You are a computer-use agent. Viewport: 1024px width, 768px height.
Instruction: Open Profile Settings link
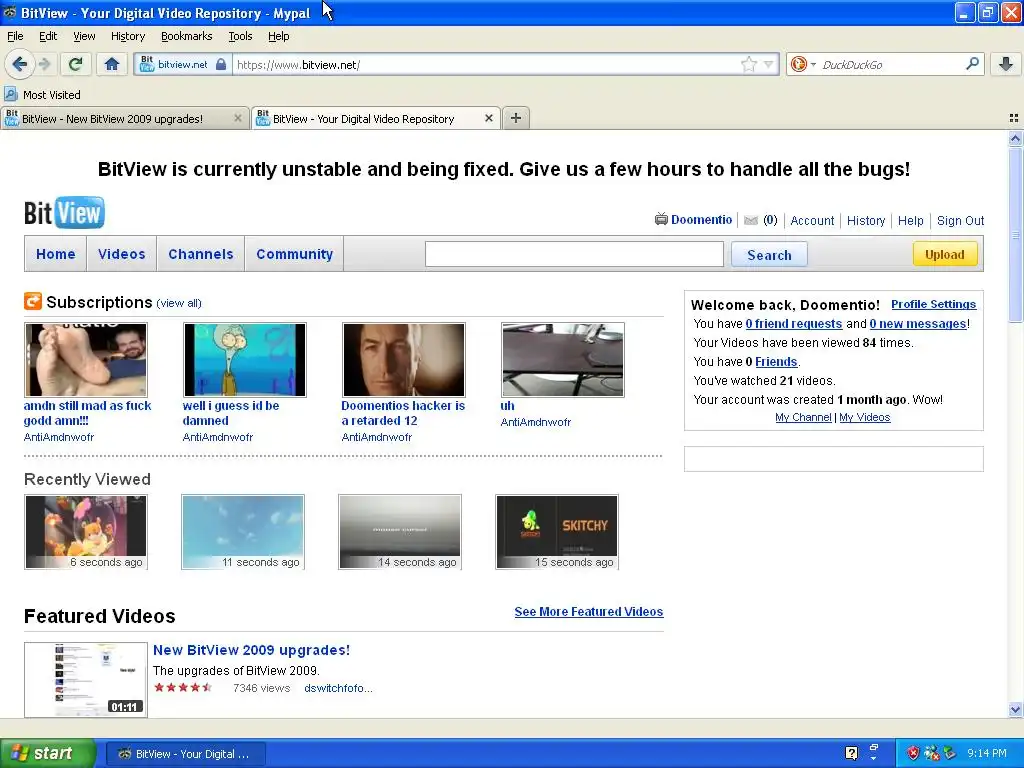click(x=933, y=304)
